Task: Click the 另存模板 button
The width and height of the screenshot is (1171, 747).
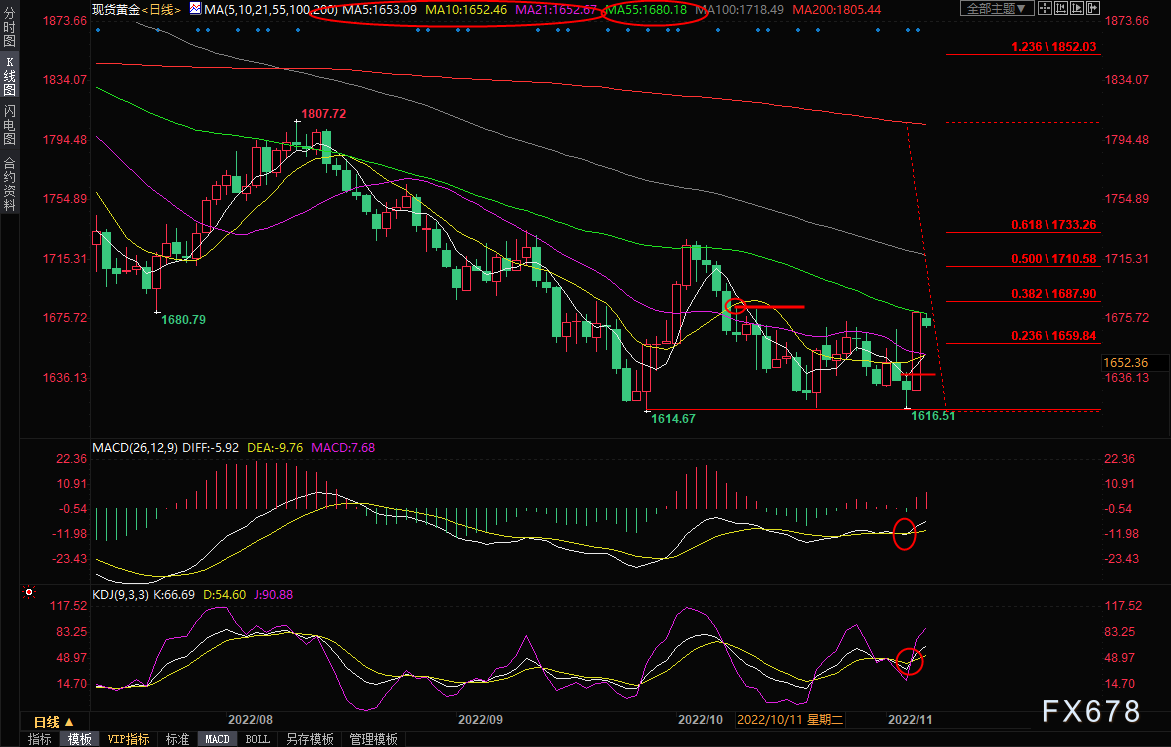Action: coord(309,739)
